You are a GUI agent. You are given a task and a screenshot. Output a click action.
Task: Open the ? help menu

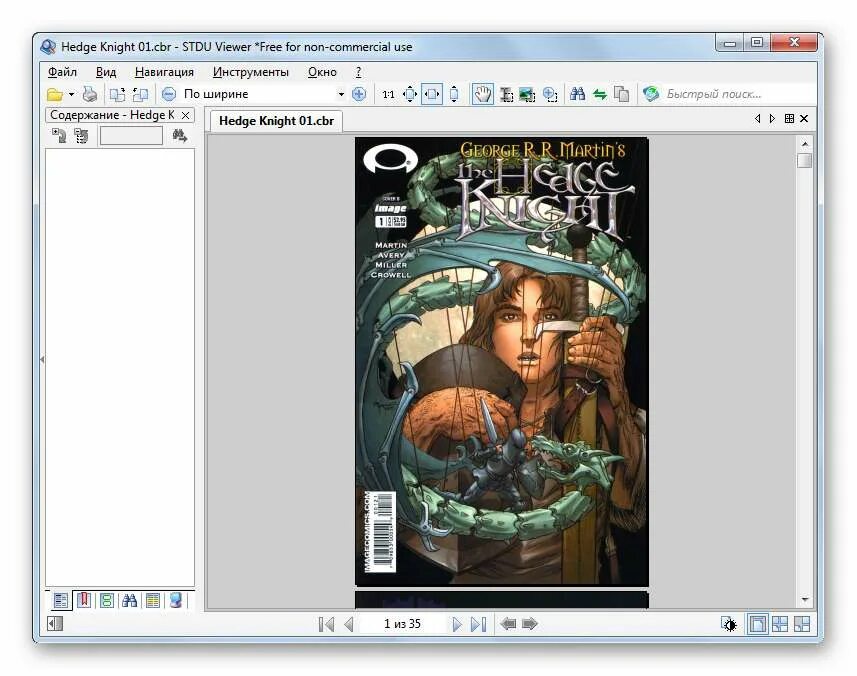(x=359, y=72)
